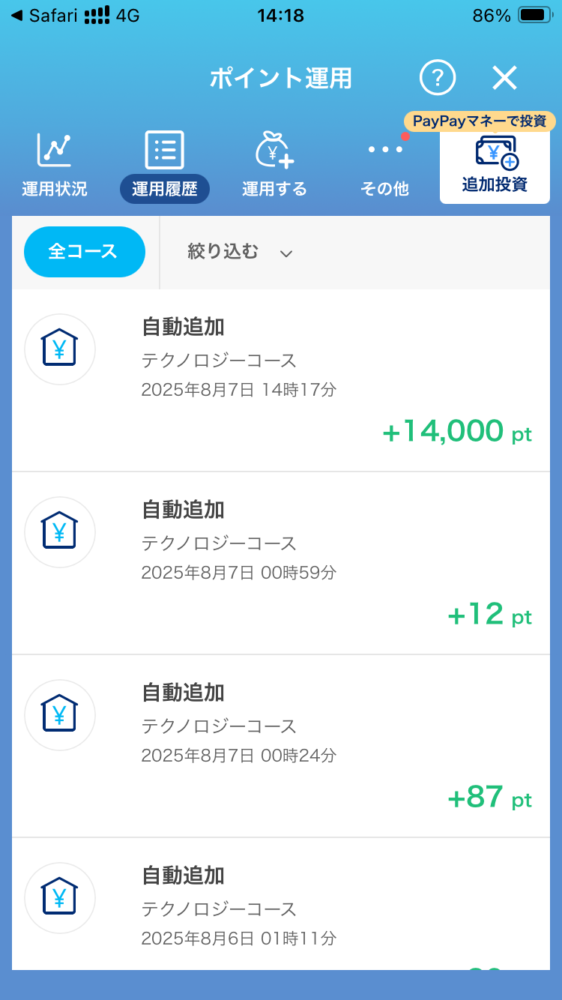
Task: Select the 運用する money bag icon
Action: click(274, 149)
